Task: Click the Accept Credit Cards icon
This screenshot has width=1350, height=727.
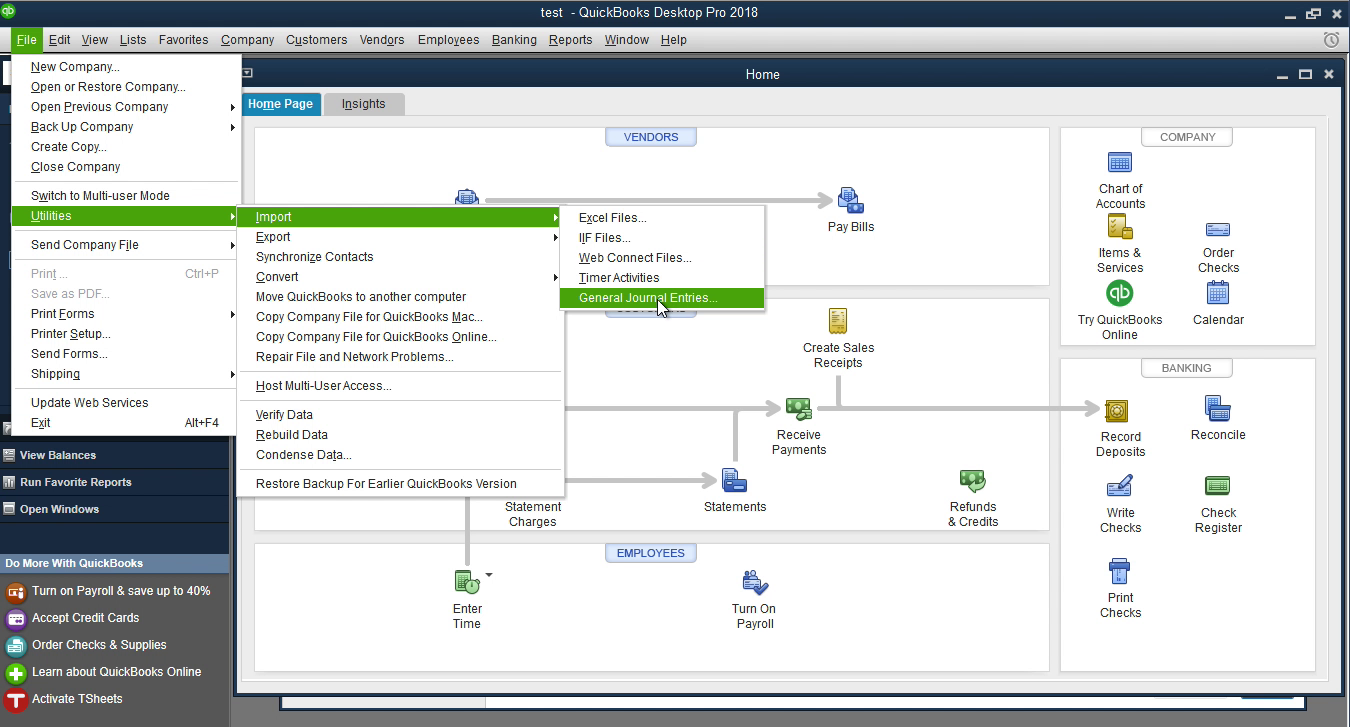Action: tap(15, 618)
